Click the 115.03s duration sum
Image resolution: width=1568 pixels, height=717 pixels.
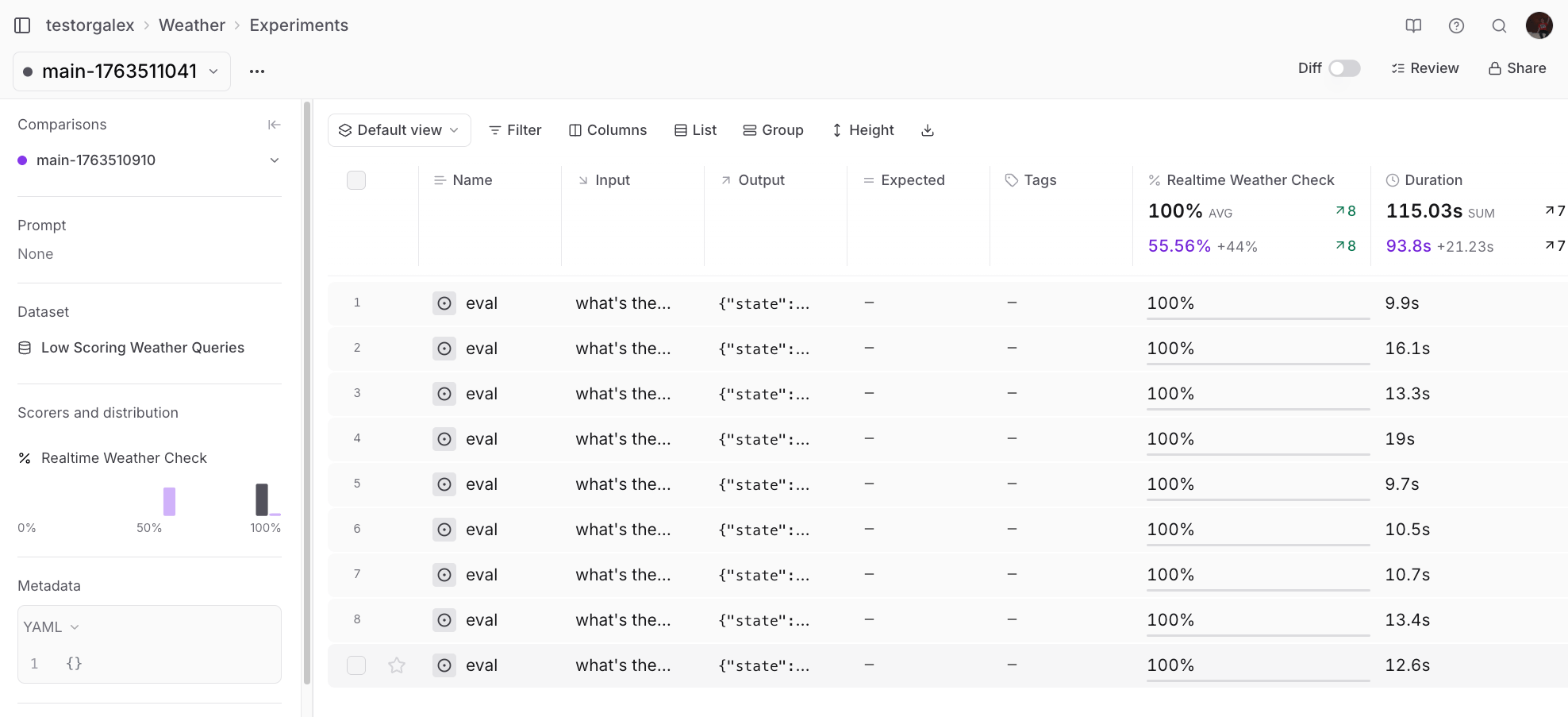pos(1424,211)
